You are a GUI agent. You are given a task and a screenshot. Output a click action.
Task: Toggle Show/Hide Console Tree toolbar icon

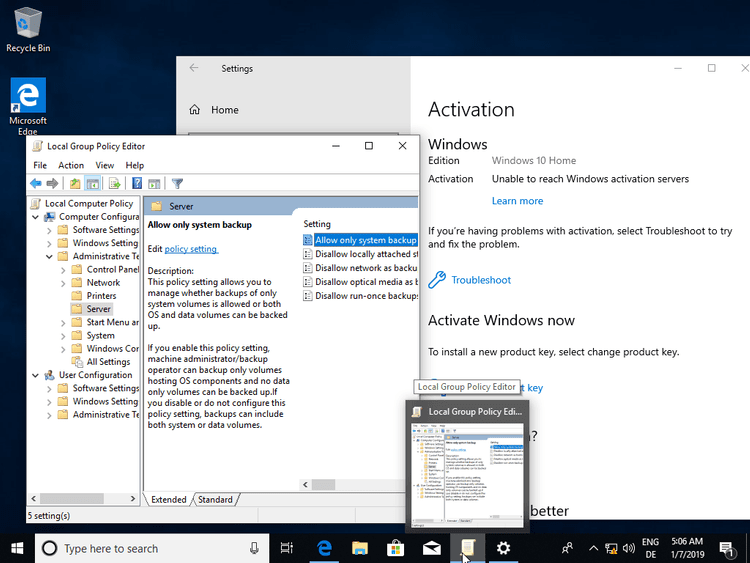tap(93, 183)
